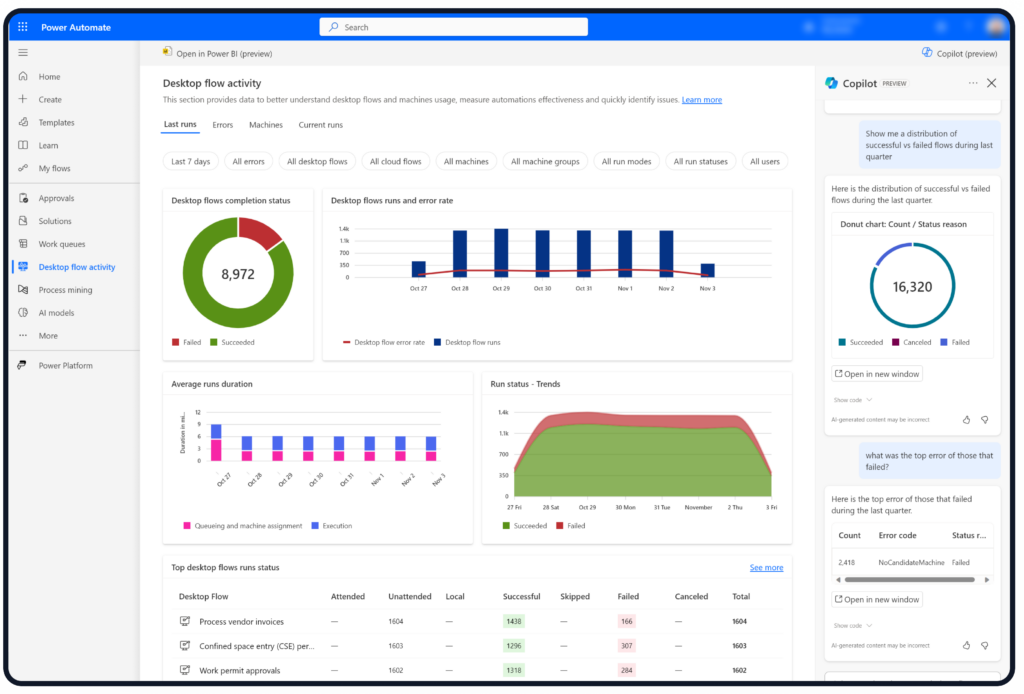Open the Last 7 days filter

click(191, 161)
